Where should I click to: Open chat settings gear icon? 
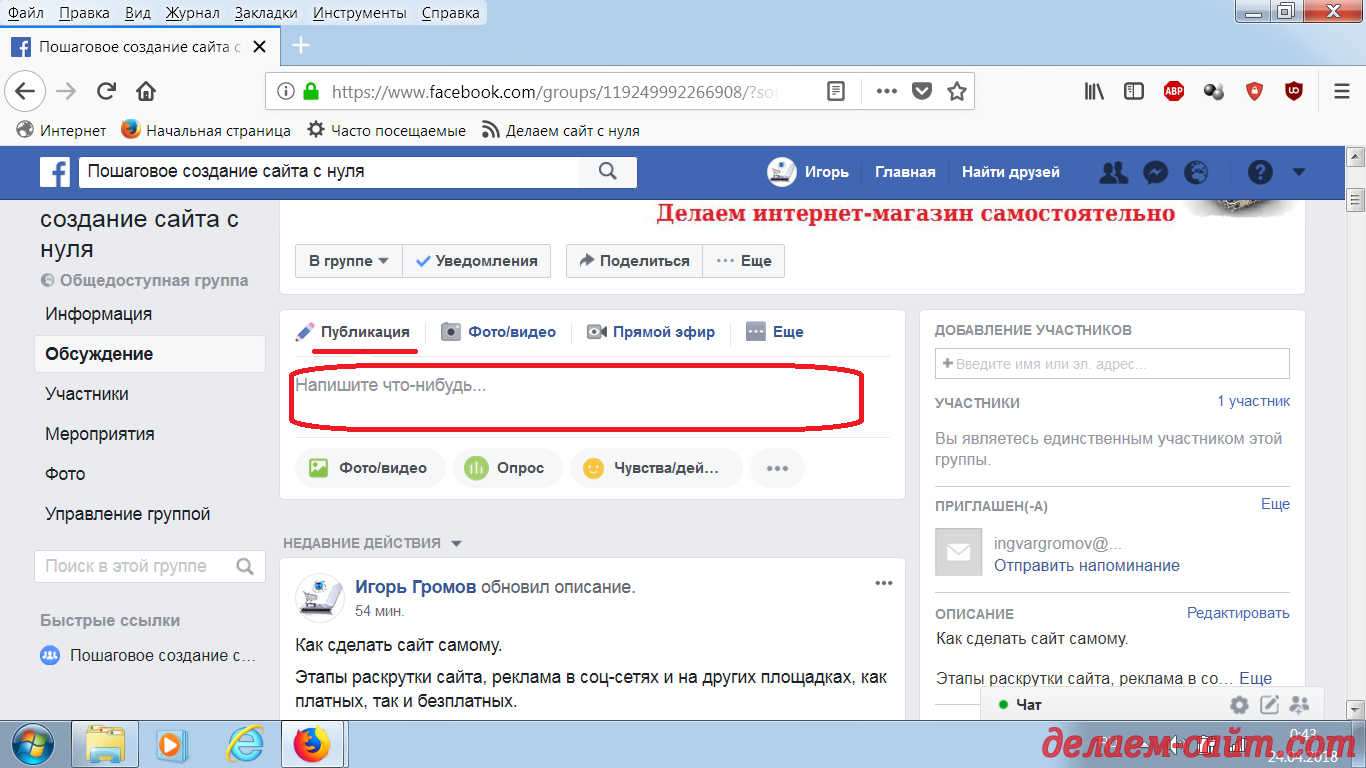[1239, 705]
